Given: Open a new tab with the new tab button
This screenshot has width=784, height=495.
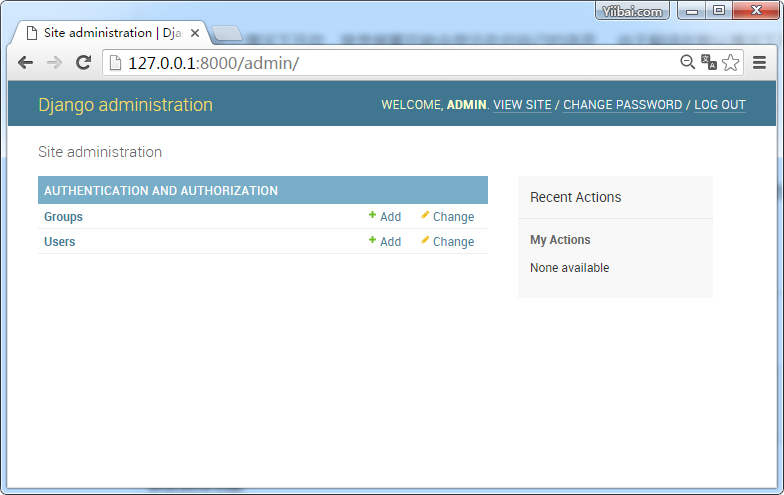Looking at the screenshot, I should tap(227, 33).
